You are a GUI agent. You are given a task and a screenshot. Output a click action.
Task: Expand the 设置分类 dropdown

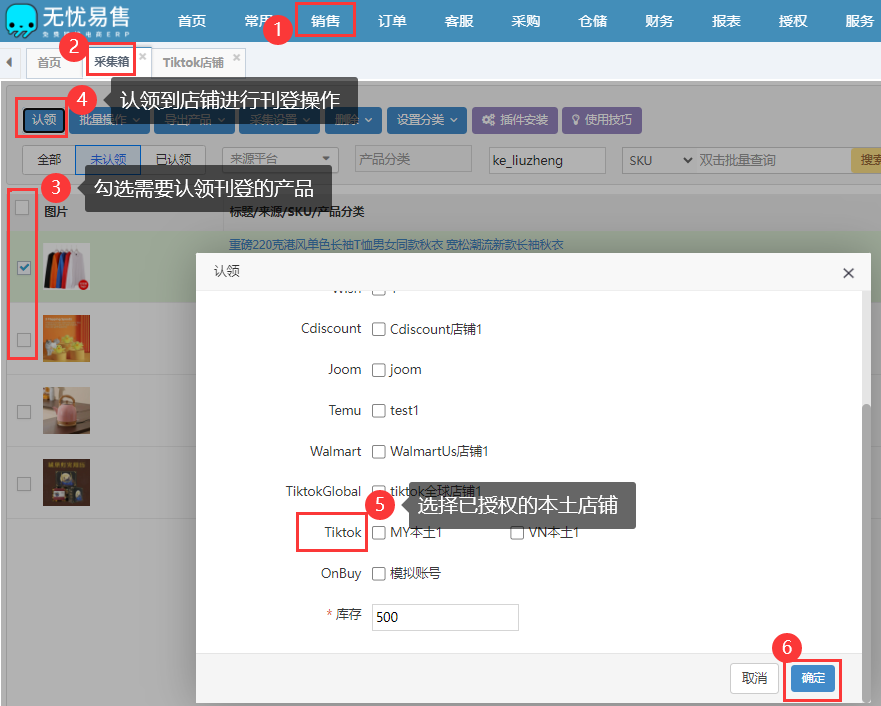click(426, 120)
